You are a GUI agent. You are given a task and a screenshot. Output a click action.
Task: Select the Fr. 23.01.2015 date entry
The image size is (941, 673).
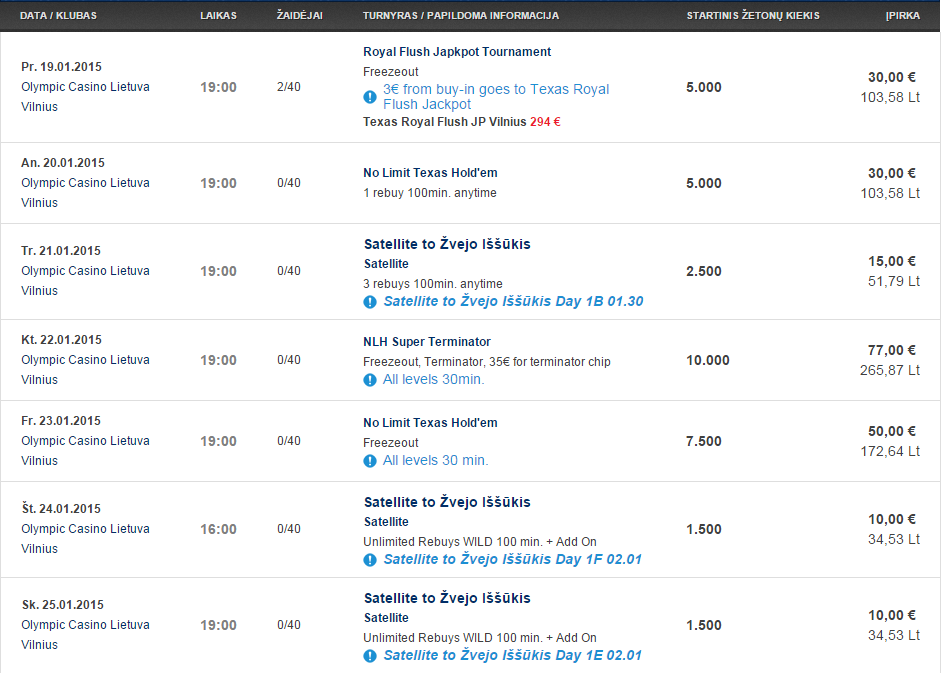(61, 421)
